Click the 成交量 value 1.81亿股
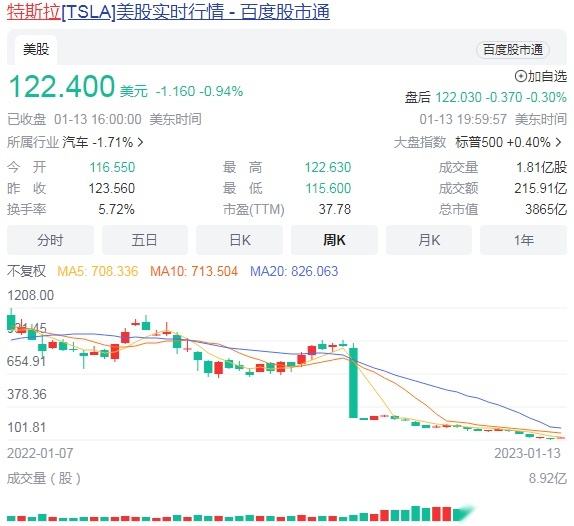 click(541, 167)
